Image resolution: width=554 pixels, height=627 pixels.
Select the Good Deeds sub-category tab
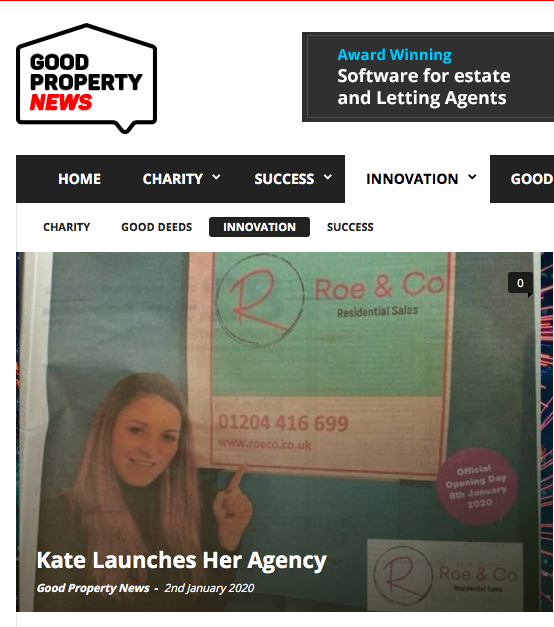coord(156,227)
